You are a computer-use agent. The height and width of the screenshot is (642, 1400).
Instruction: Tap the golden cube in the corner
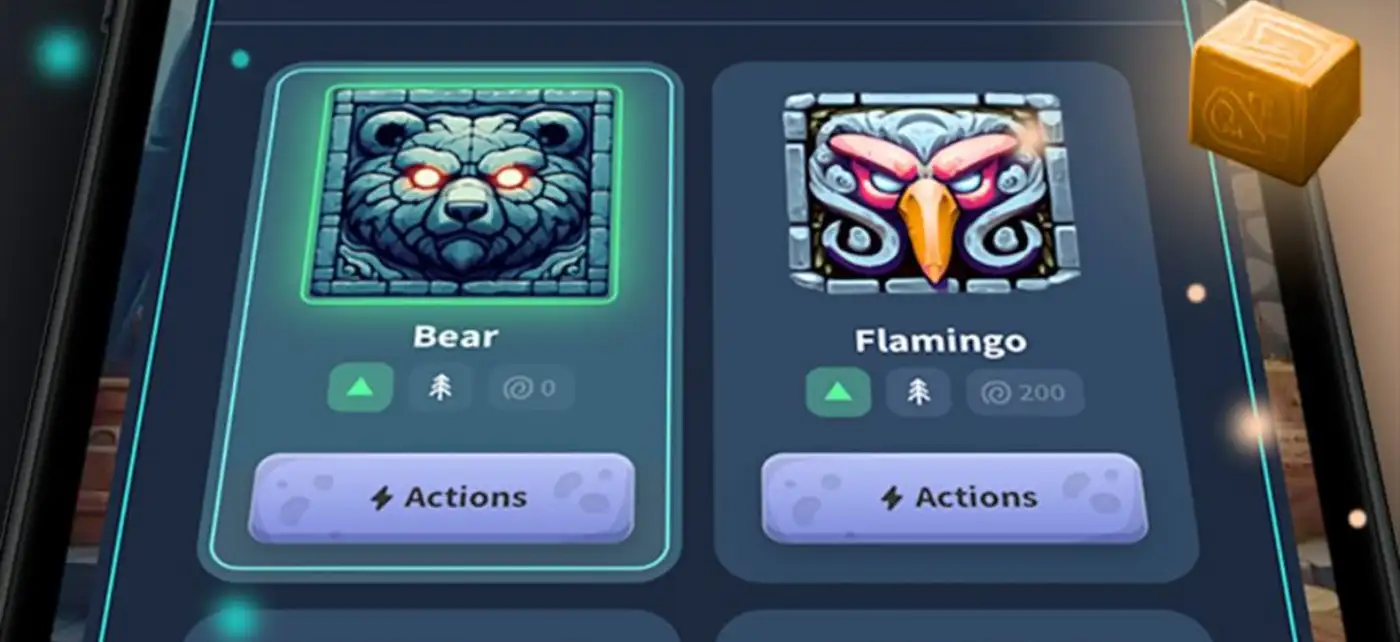point(1274,93)
